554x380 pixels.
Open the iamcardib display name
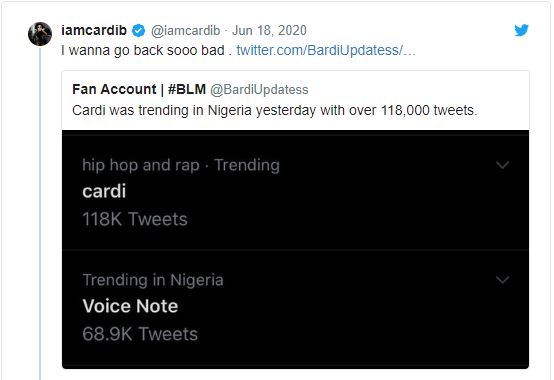(x=94, y=30)
